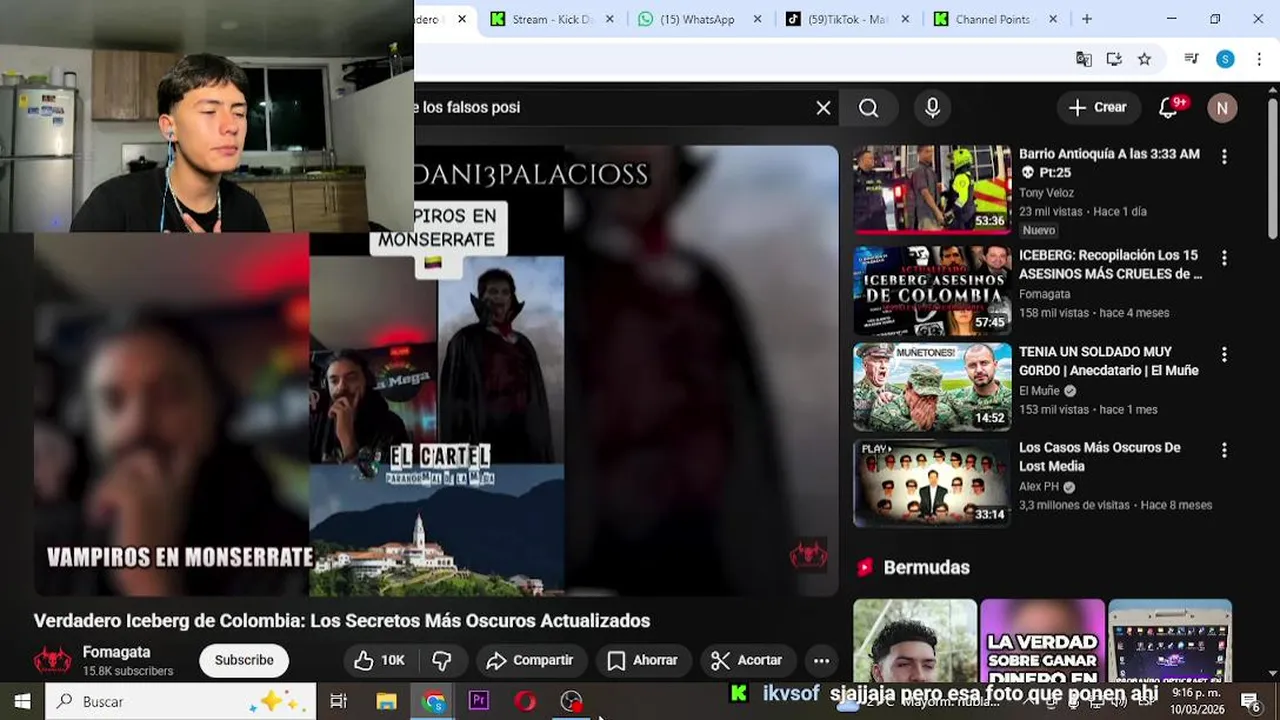Open options for Los Casos Más Oscuros video

[x=1224, y=451]
